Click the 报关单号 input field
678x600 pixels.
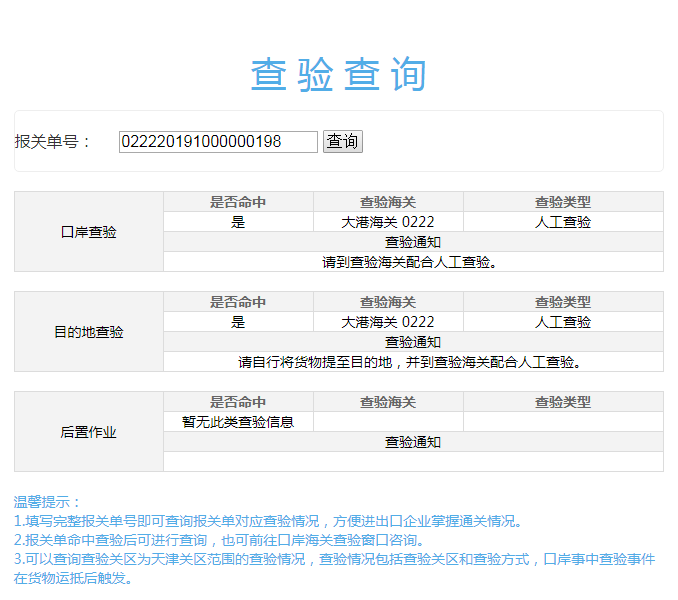point(218,142)
